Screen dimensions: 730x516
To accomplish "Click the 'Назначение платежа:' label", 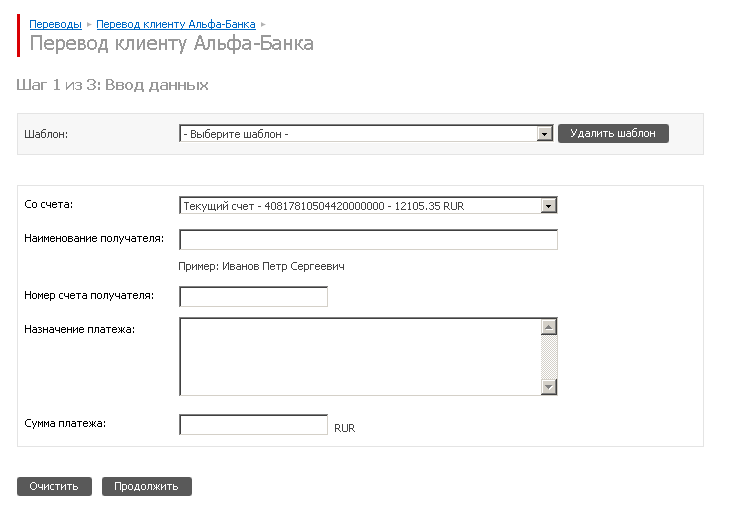I will click(x=80, y=329).
